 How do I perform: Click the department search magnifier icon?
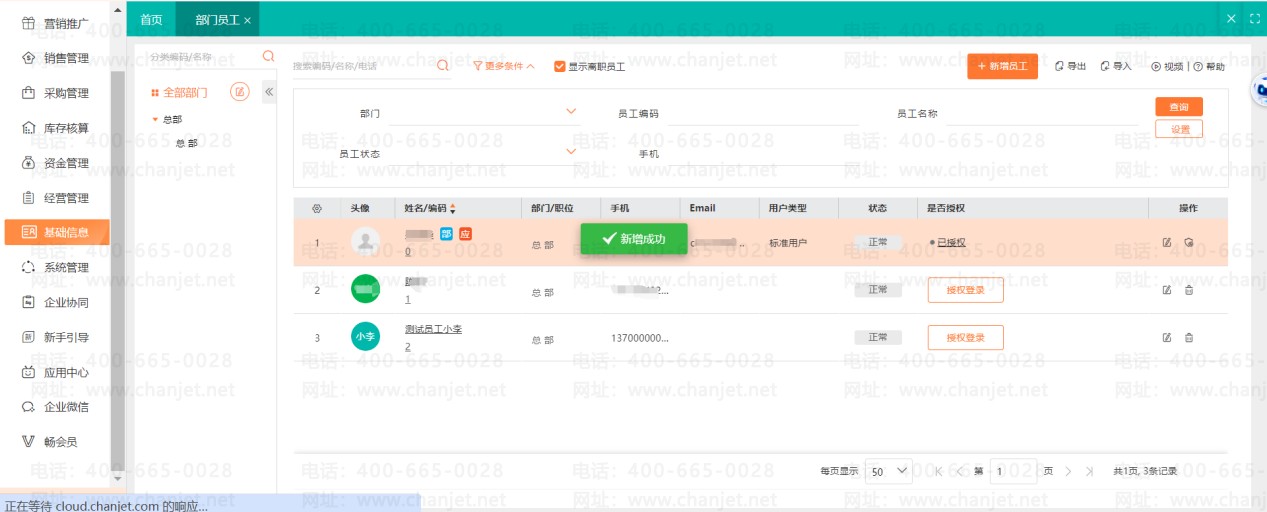pos(268,57)
